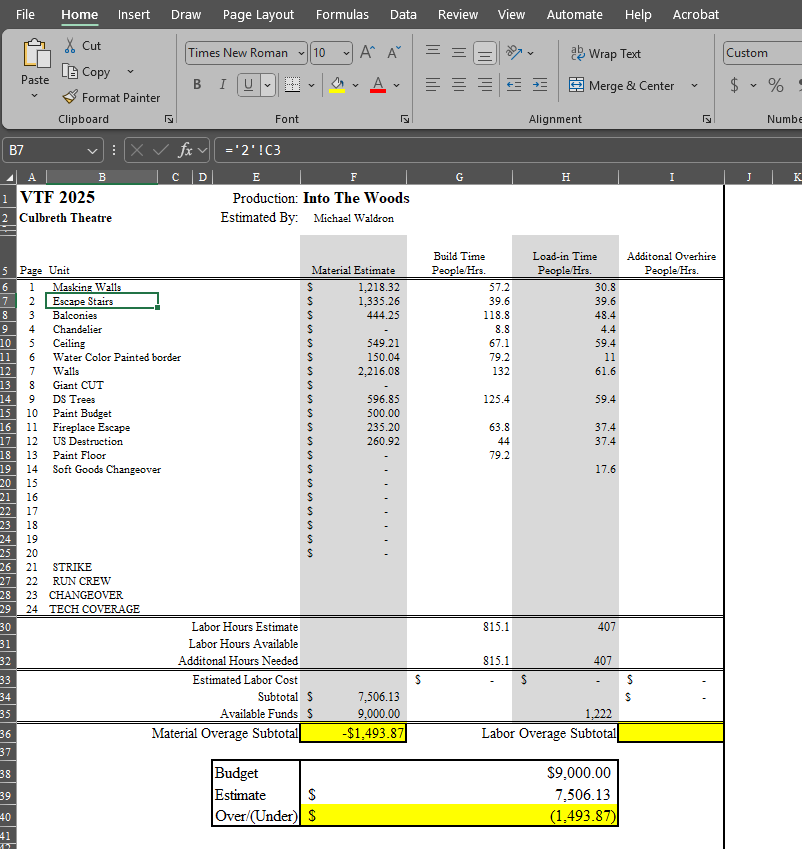Open Clipboard dialog launcher
This screenshot has width=802, height=849.
coord(169,119)
